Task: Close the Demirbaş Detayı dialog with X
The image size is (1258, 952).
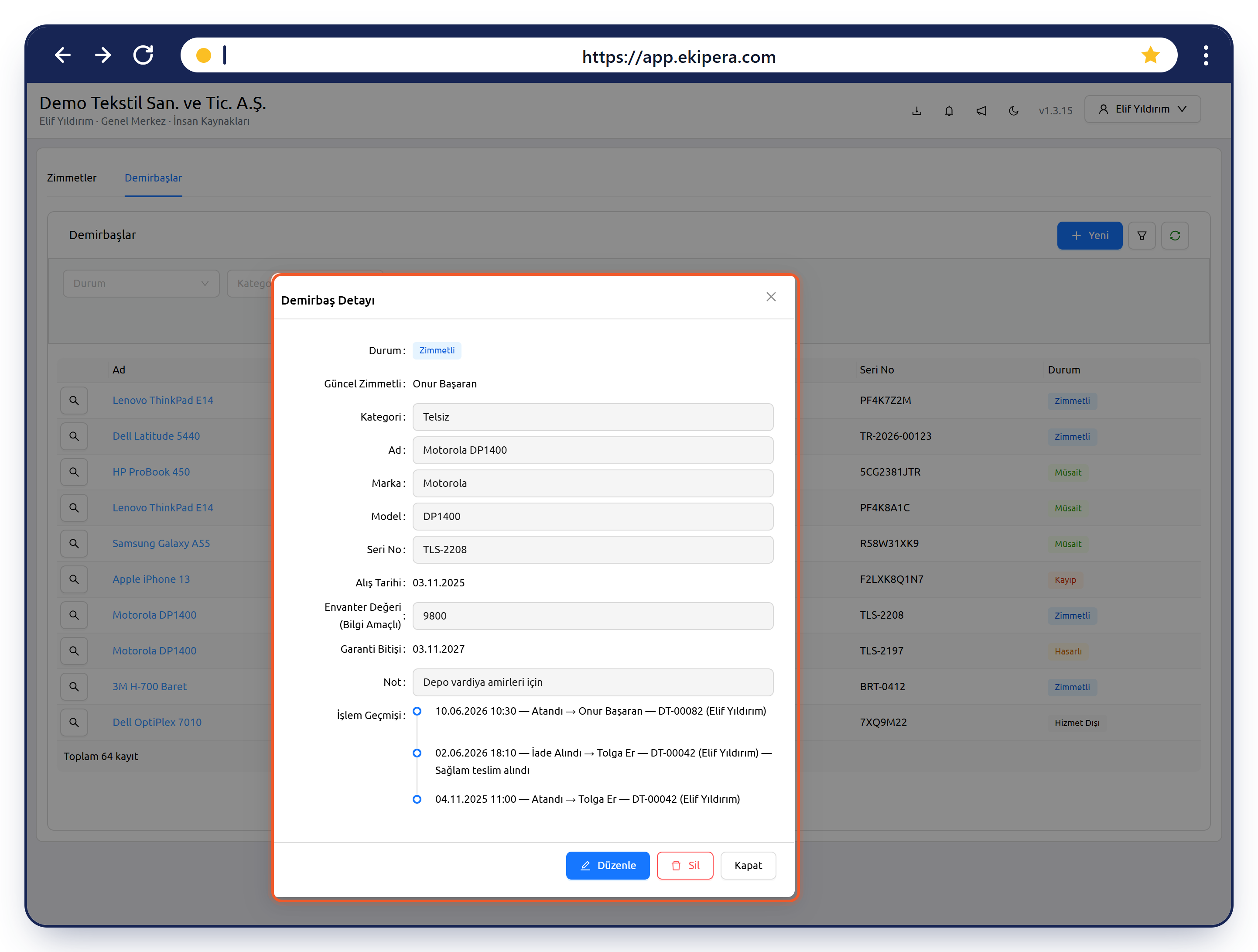Action: (x=771, y=297)
